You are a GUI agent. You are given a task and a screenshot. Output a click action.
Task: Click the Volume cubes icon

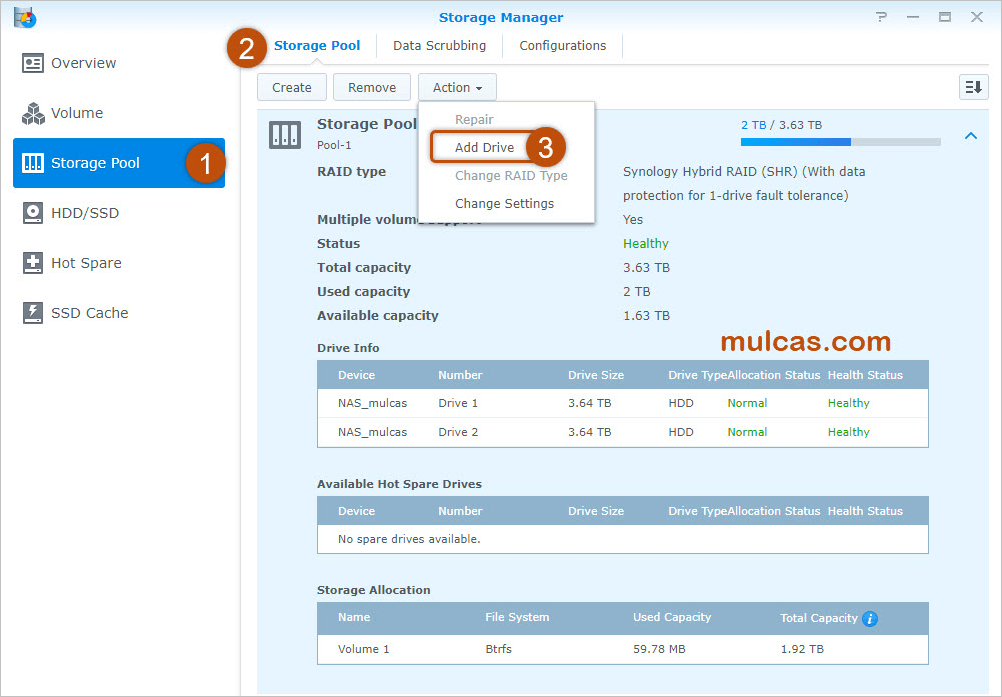[x=33, y=113]
